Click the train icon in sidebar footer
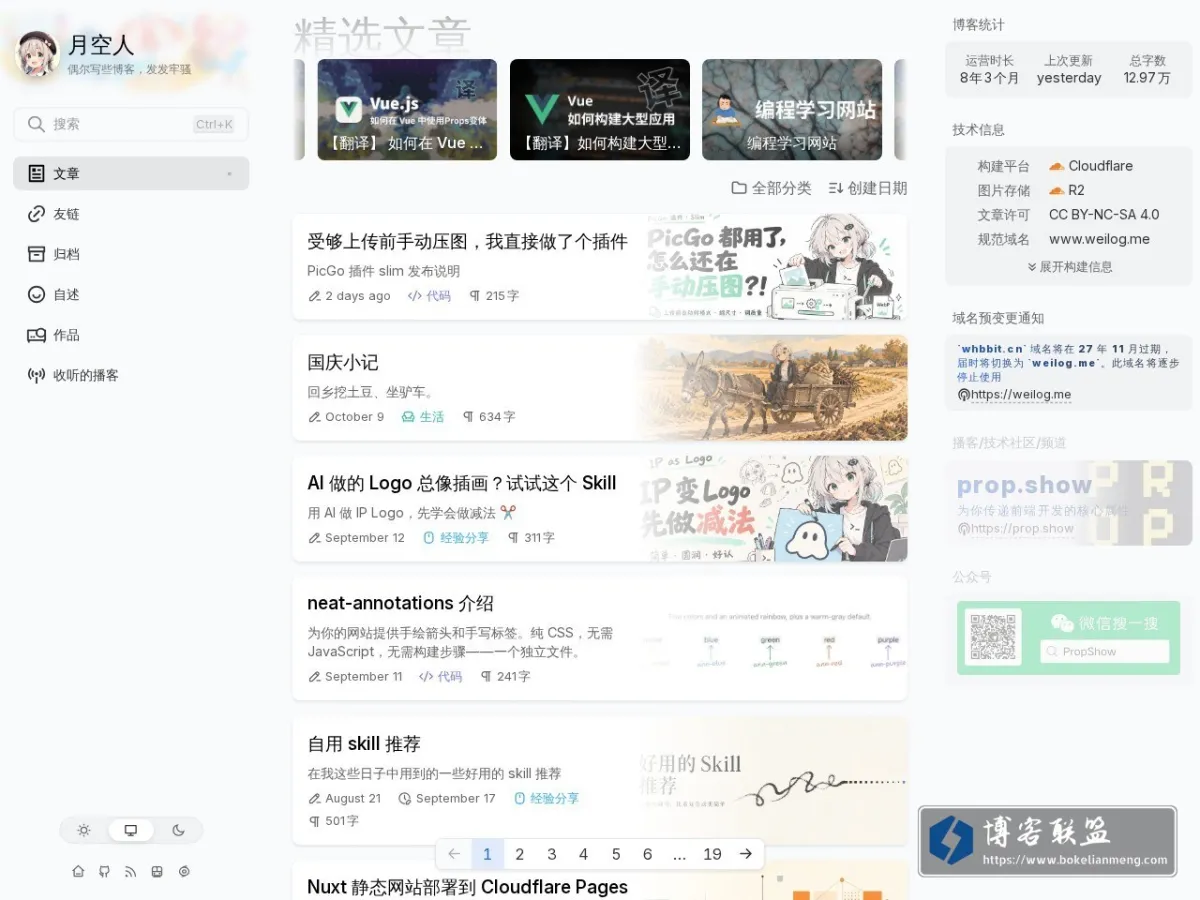The width and height of the screenshot is (1200, 900). click(x=157, y=872)
